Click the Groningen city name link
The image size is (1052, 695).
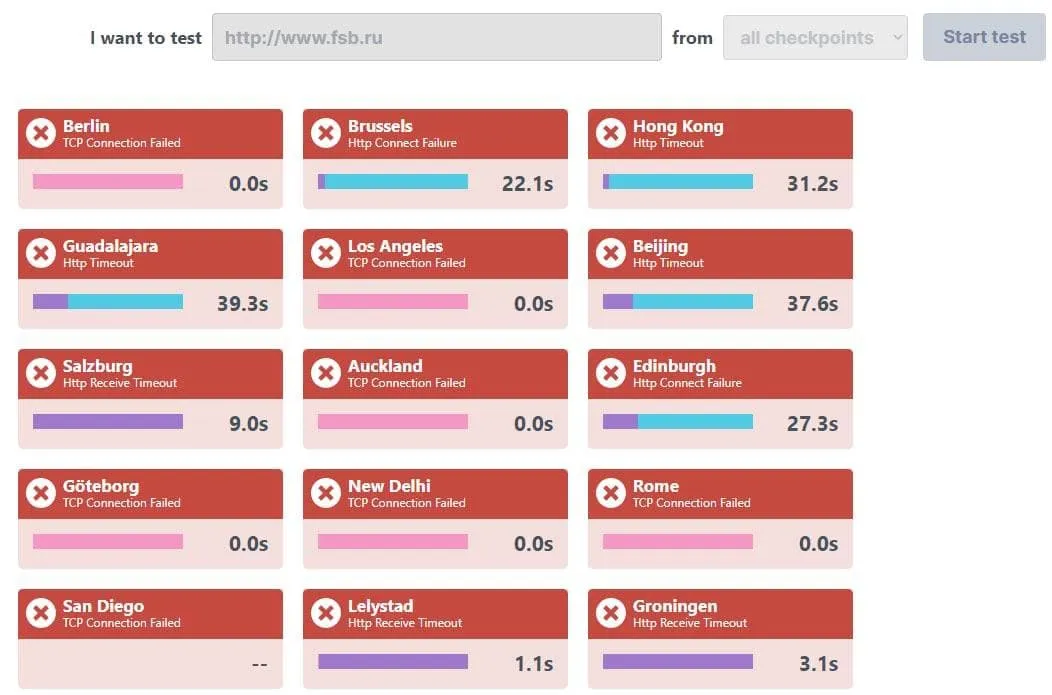coord(675,606)
